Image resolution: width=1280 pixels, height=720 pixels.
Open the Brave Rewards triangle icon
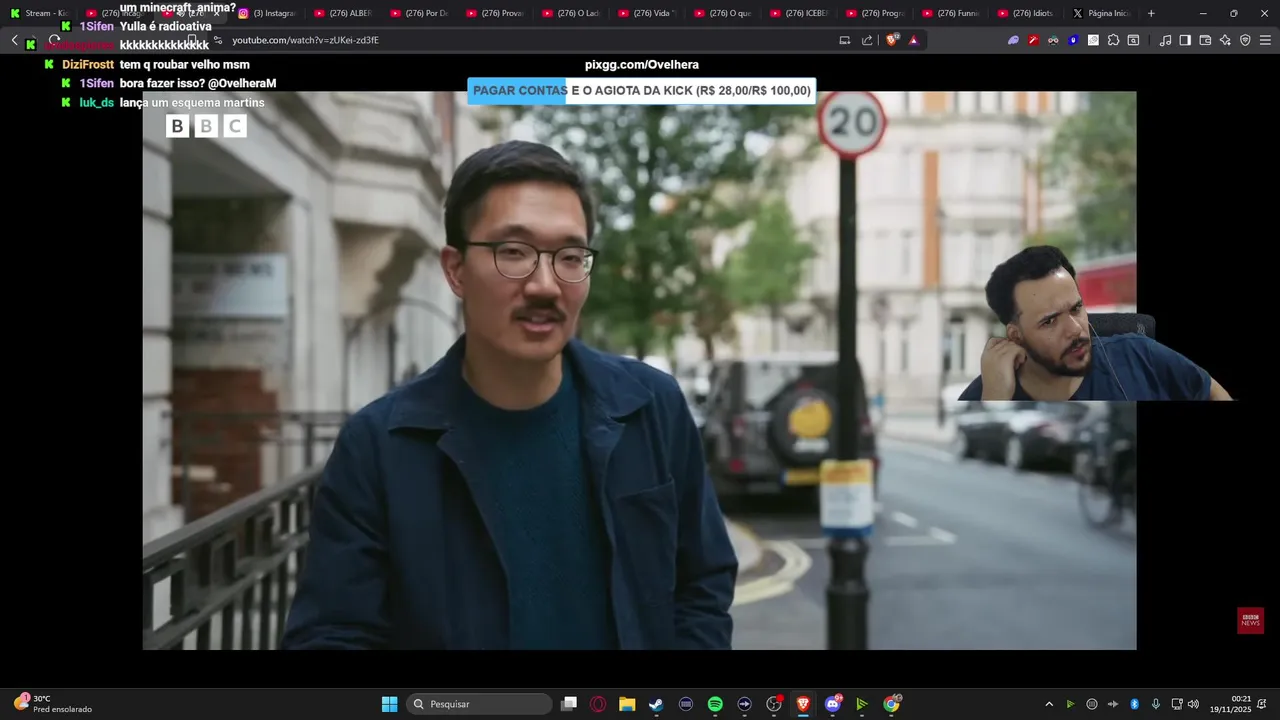pyautogui.click(x=913, y=40)
